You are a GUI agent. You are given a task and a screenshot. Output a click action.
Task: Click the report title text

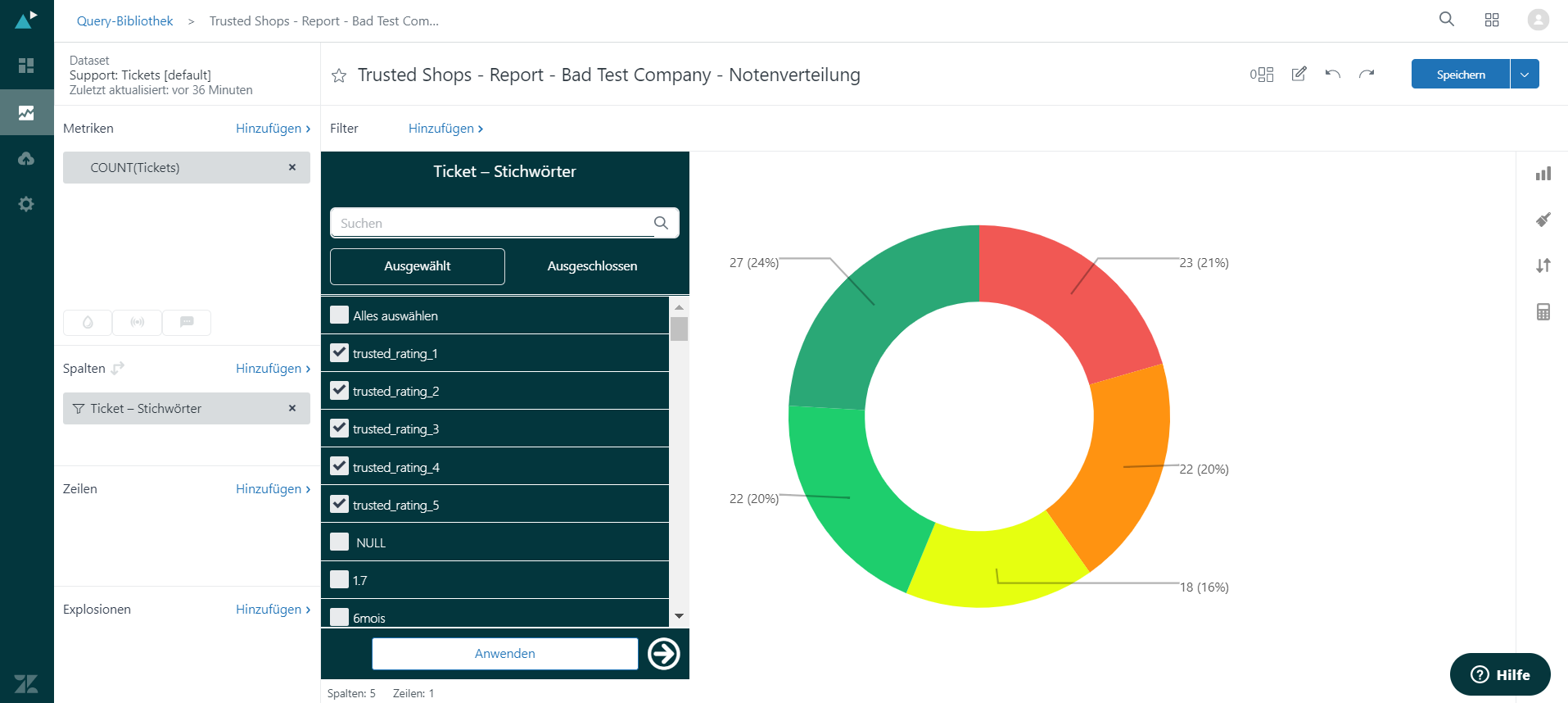click(609, 75)
